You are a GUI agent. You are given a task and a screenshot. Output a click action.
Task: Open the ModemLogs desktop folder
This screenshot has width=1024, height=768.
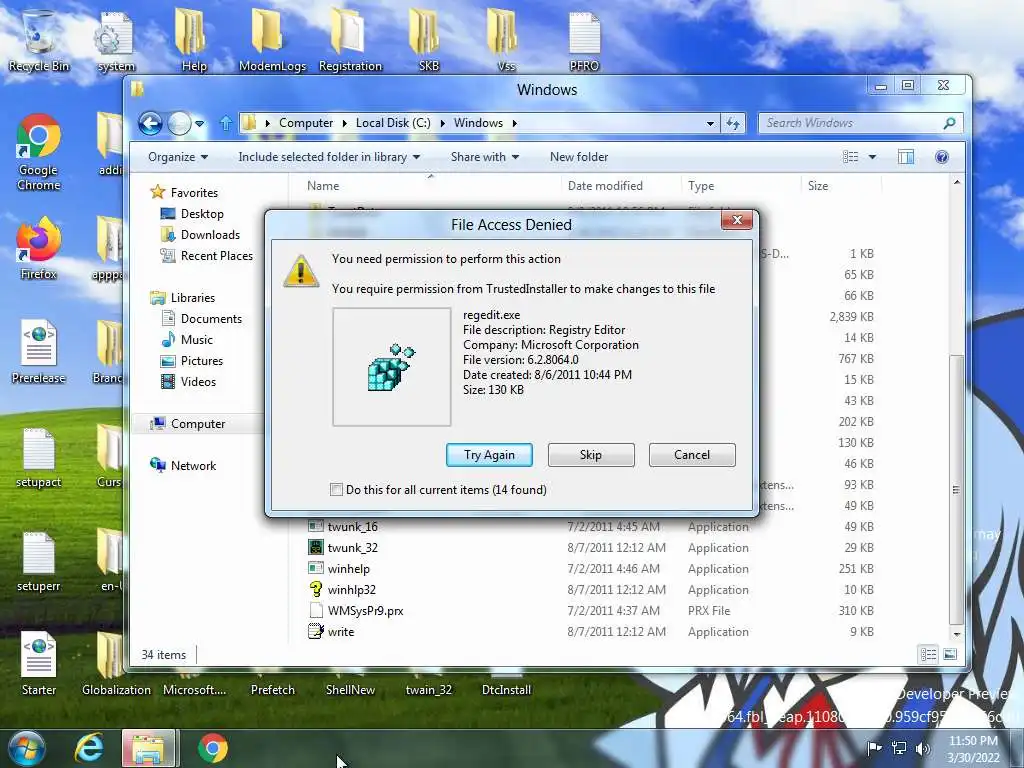point(272,40)
